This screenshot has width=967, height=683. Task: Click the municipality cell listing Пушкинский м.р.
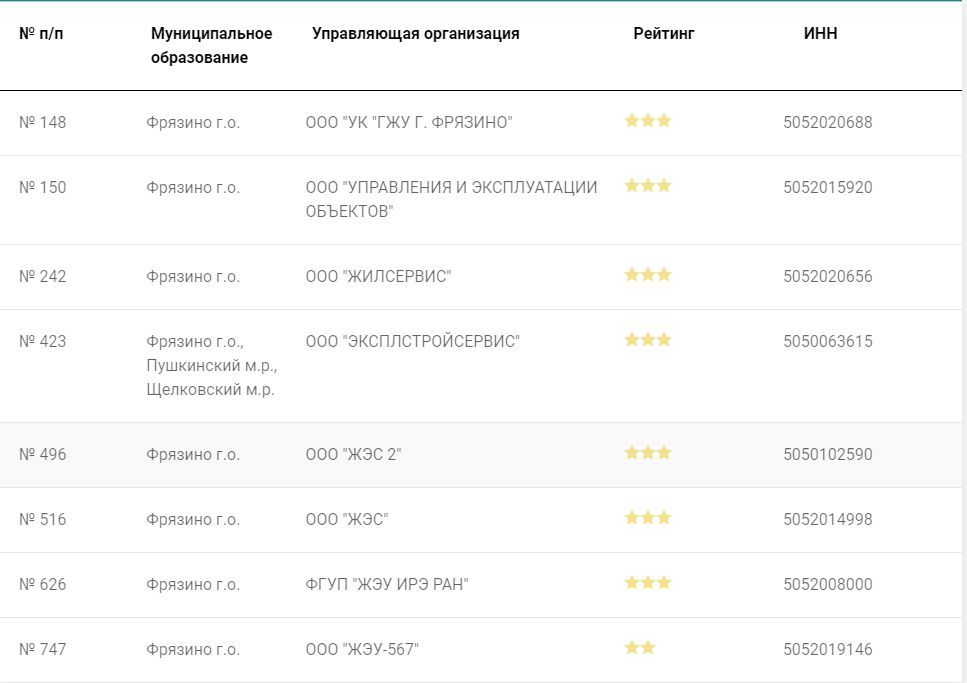211,366
